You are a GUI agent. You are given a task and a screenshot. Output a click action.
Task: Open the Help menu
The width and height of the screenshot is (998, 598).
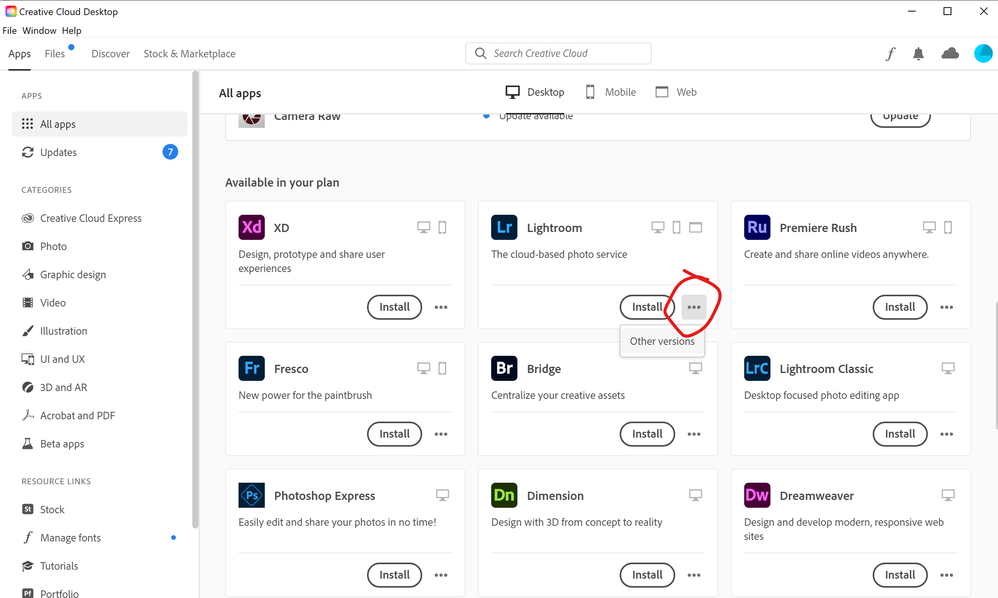pos(71,31)
